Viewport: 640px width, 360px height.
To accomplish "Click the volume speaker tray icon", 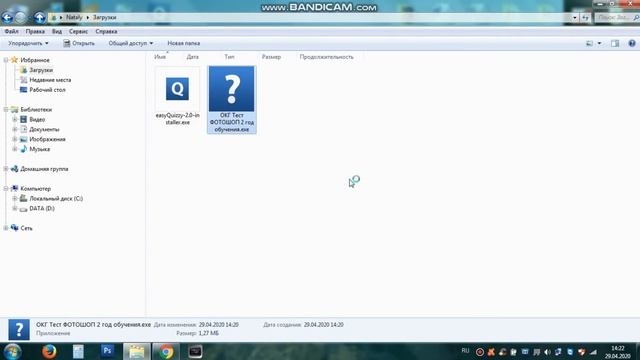I will (547, 352).
